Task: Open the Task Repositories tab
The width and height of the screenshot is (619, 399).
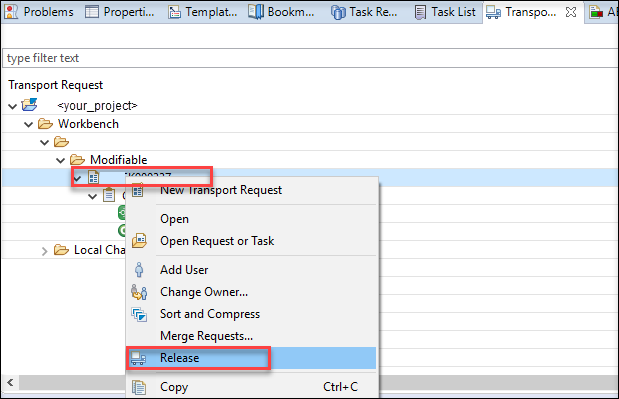Action: click(364, 12)
